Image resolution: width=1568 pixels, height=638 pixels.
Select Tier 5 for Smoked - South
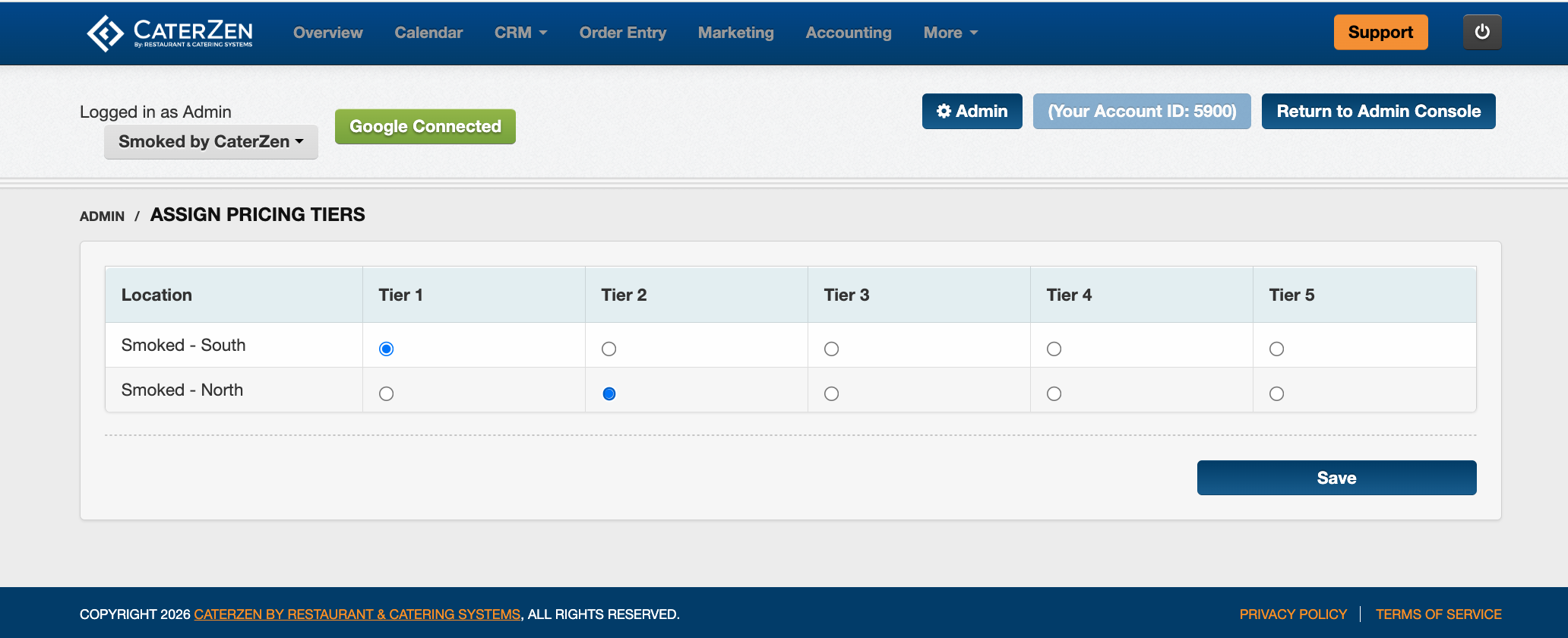point(1277,349)
